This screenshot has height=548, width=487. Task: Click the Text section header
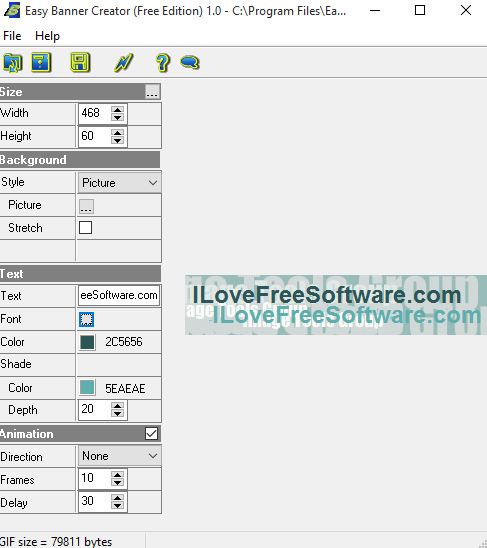point(80,274)
